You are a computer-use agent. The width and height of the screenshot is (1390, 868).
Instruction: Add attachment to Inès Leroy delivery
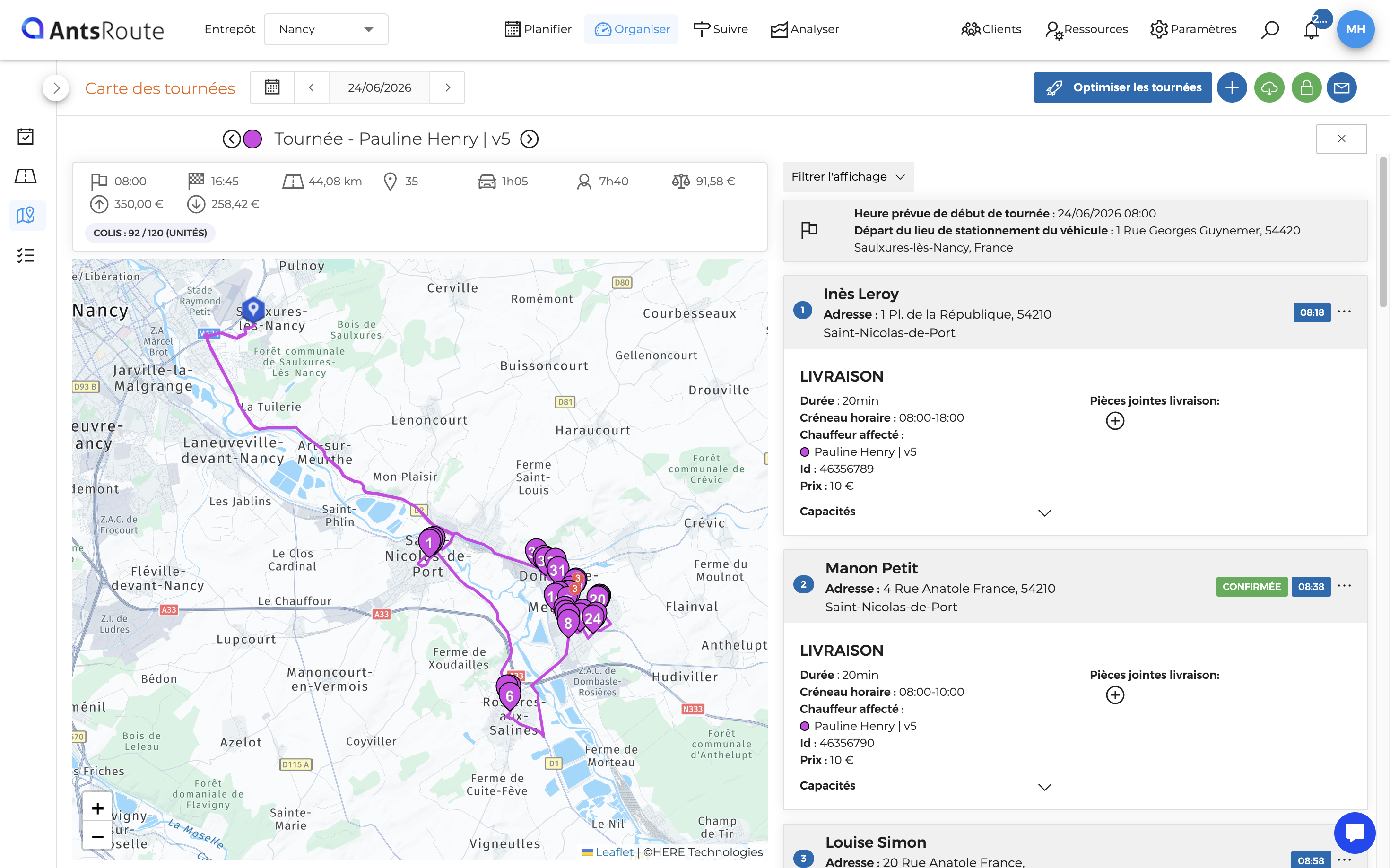(1115, 421)
